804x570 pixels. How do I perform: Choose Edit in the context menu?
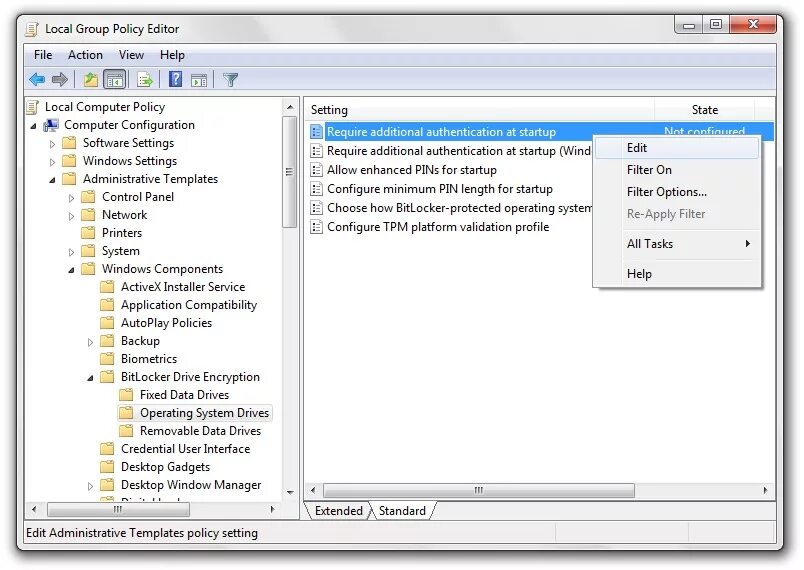point(677,148)
